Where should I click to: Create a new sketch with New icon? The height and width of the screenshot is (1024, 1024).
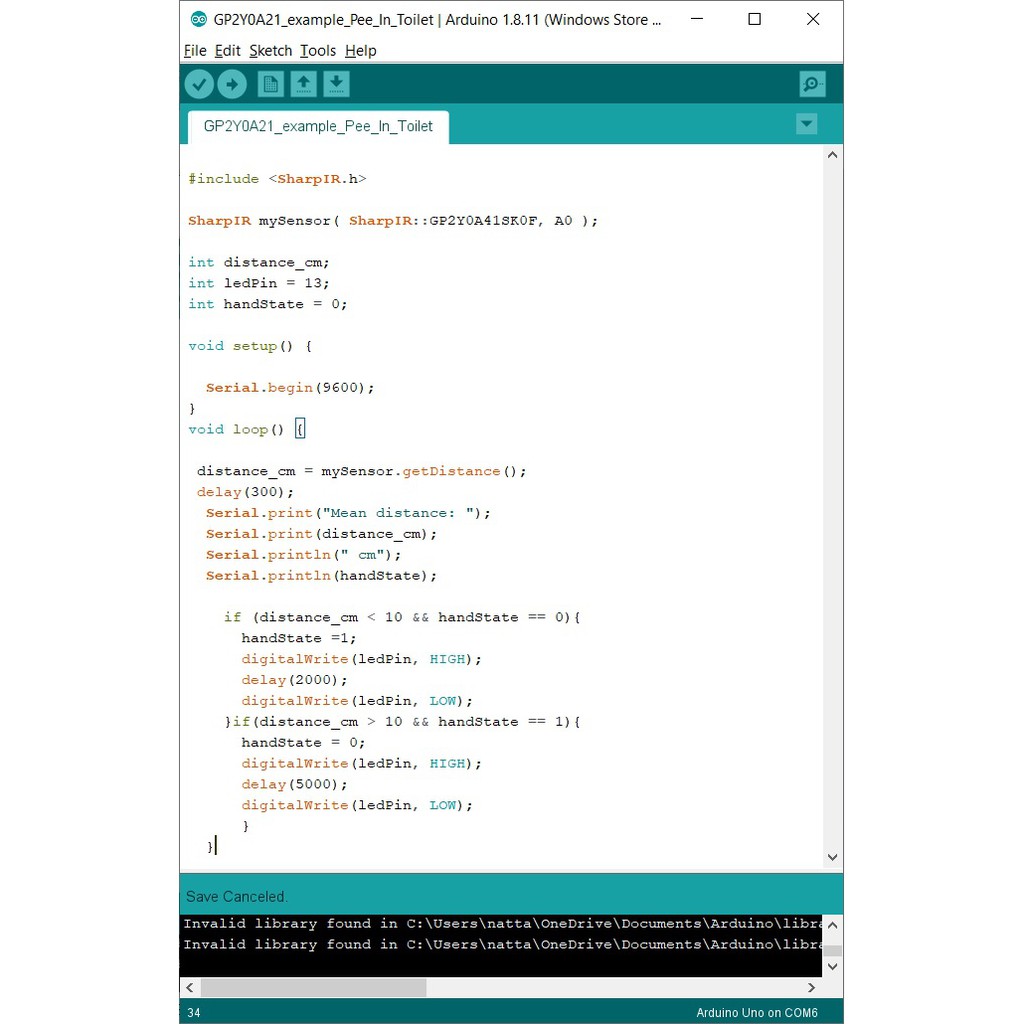(270, 84)
